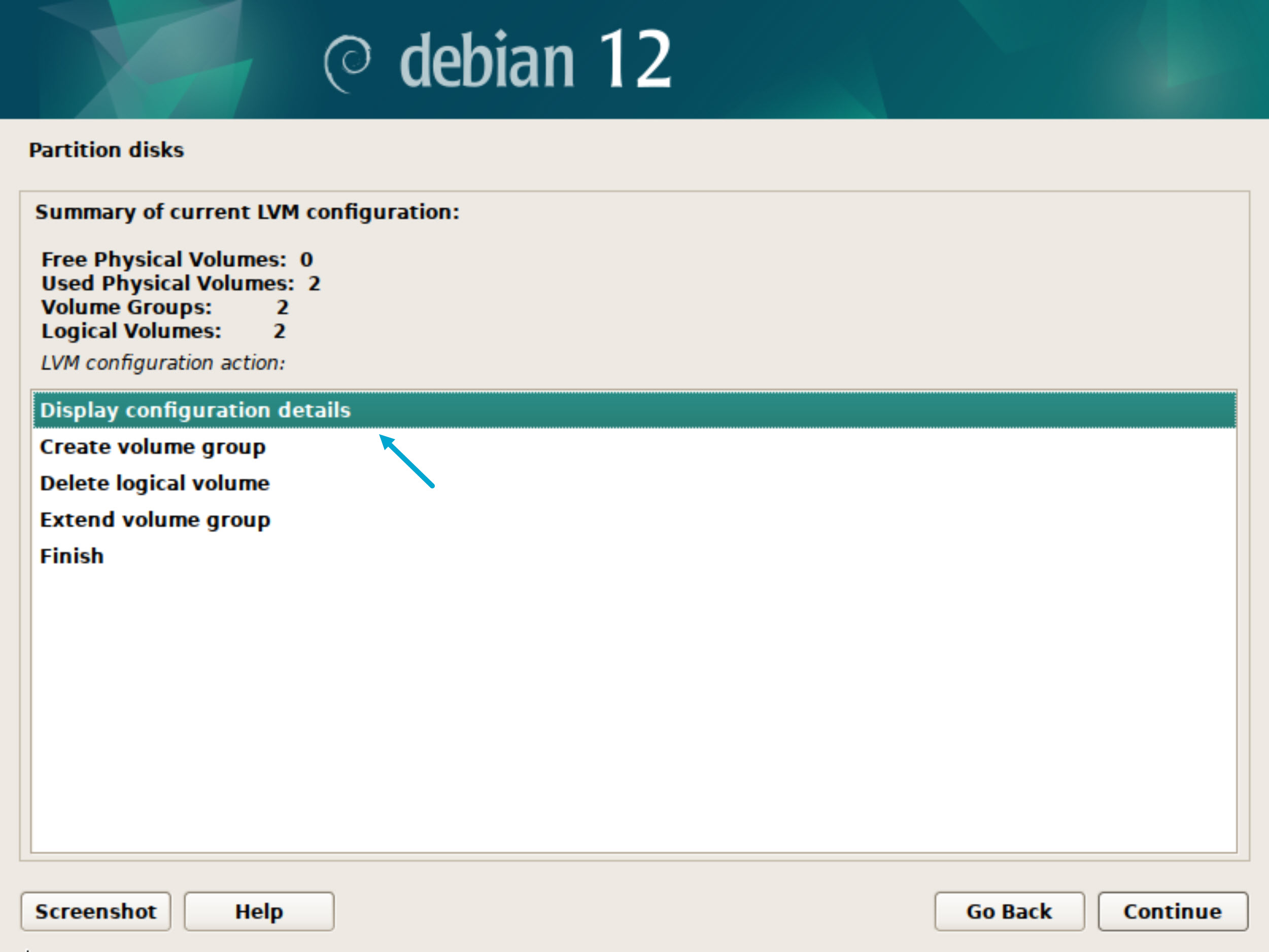Click the Partition disks title
This screenshot has width=1269, height=952.
106,150
